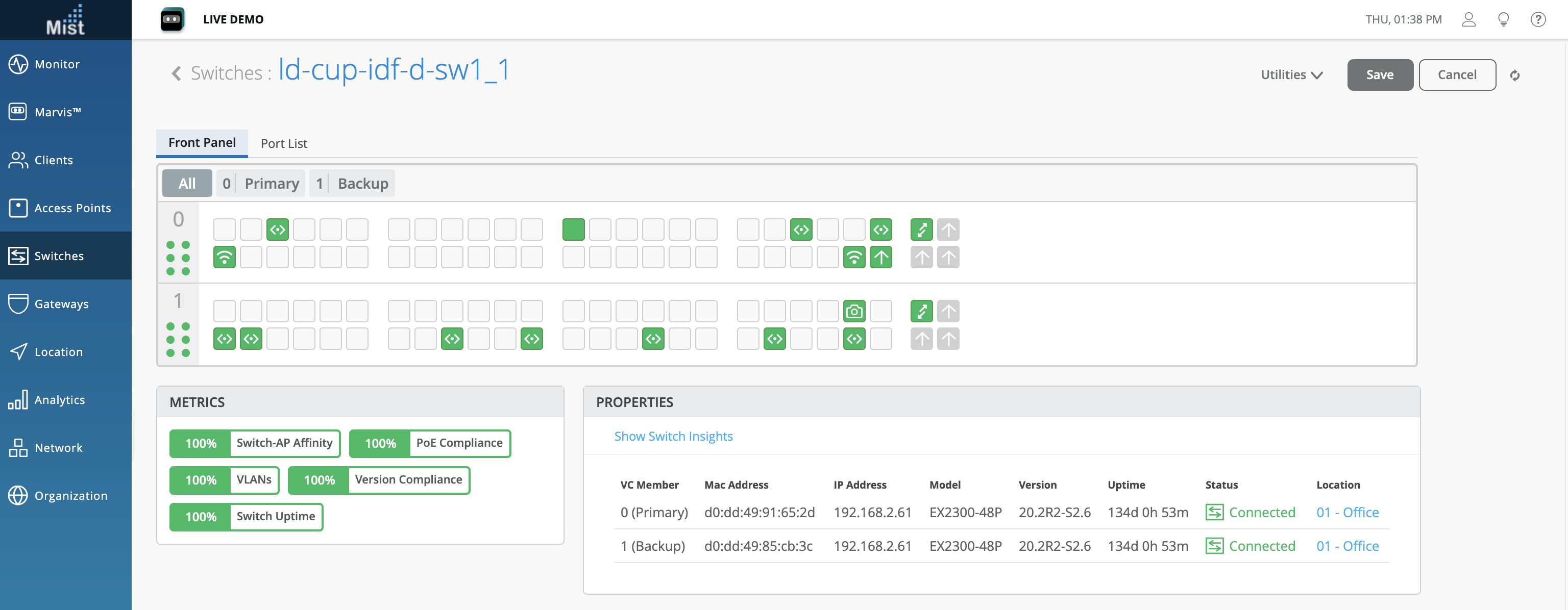Open the Marvis chat icon beside LIVE DEMO
This screenshot has height=610, width=1568.
[x=172, y=19]
